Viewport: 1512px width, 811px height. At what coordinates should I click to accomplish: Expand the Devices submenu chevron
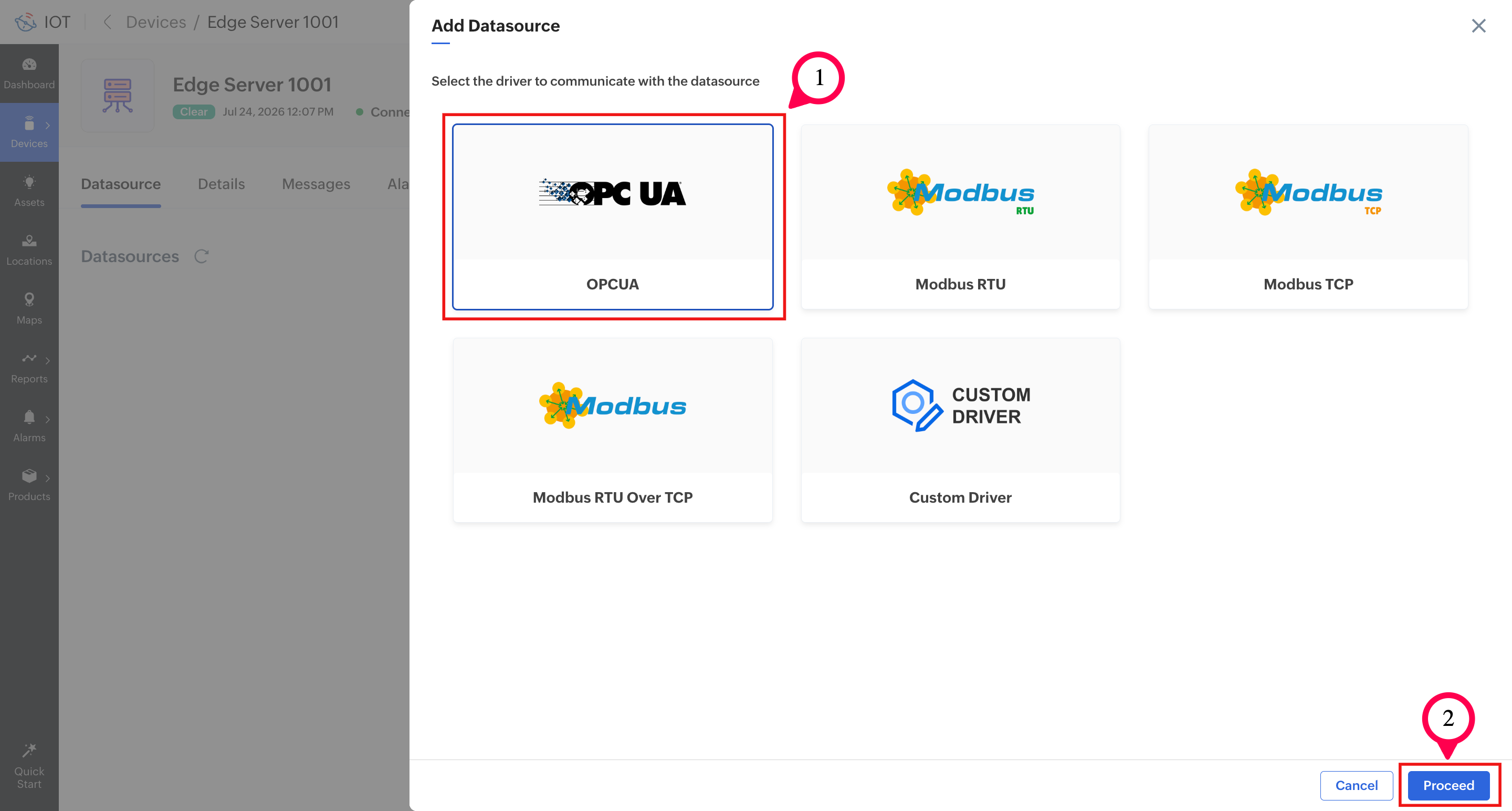(x=48, y=125)
